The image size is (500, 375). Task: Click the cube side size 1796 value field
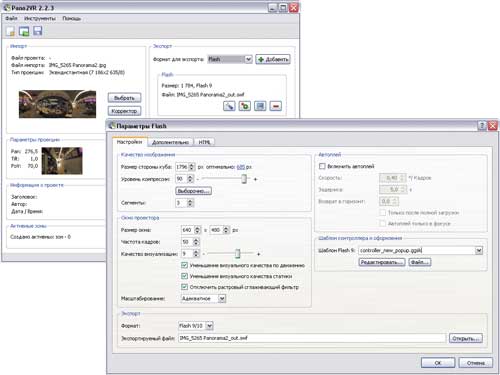pyautogui.click(x=182, y=167)
